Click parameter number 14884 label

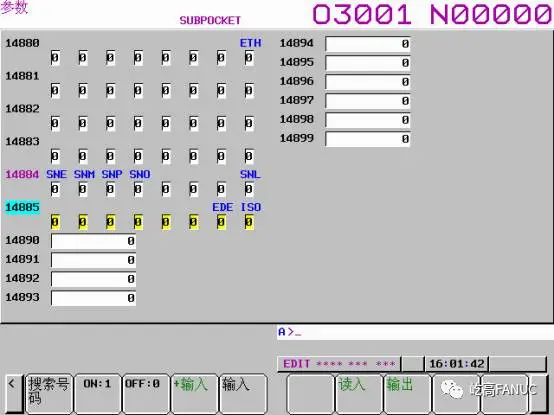(x=22, y=174)
